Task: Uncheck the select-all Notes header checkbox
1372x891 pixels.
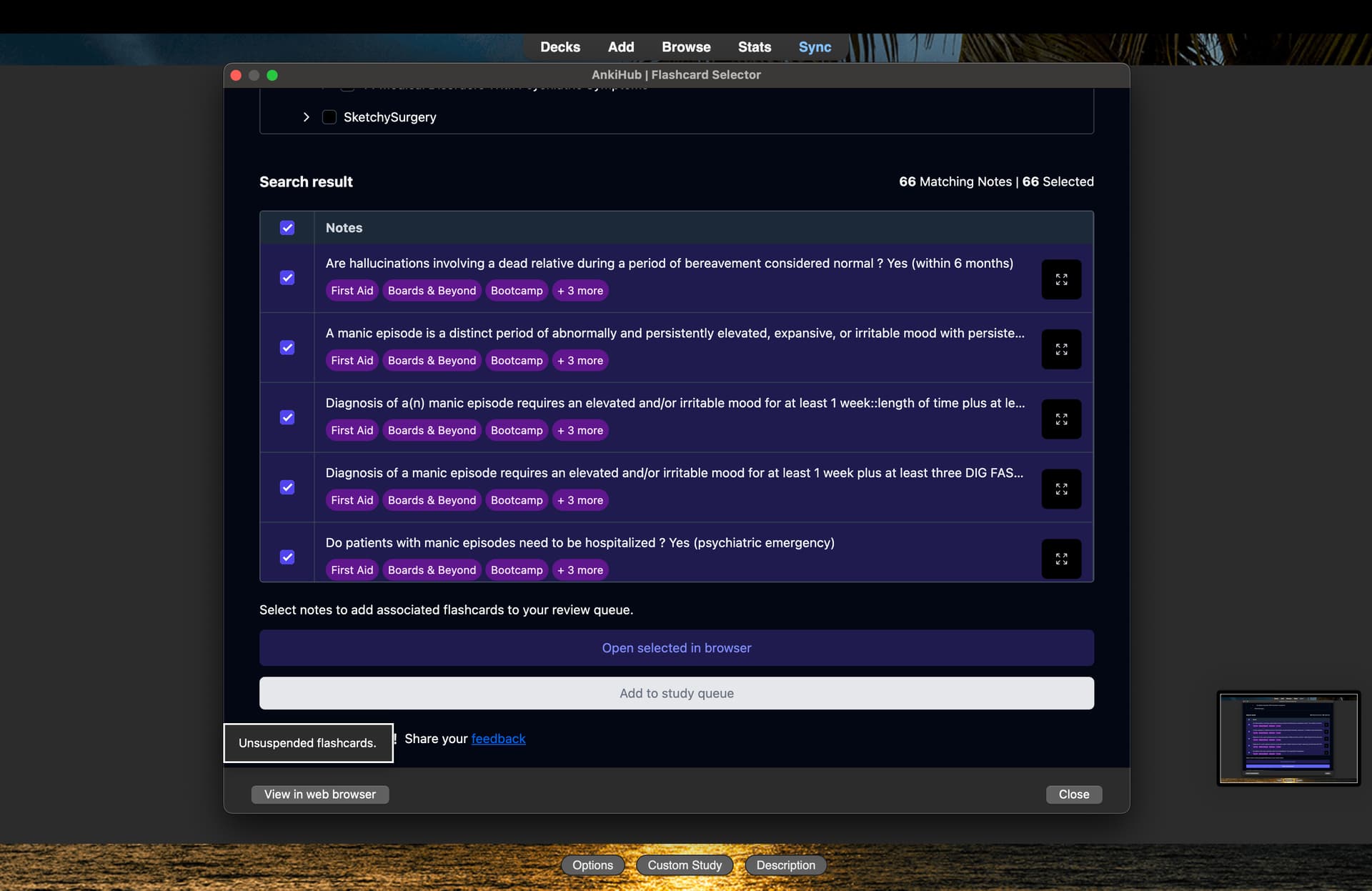Action: pyautogui.click(x=287, y=228)
